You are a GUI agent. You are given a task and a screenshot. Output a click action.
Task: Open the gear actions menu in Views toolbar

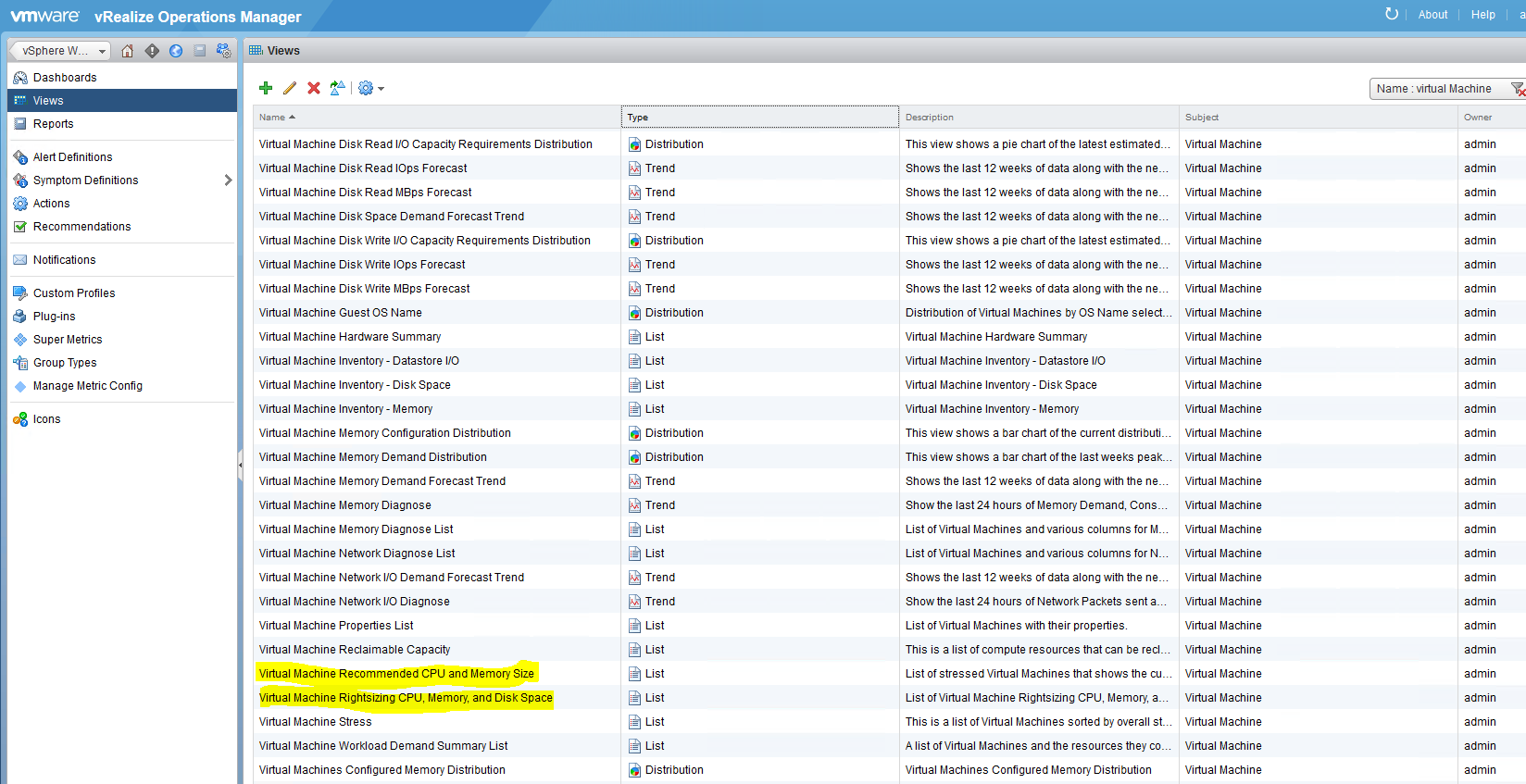(x=371, y=88)
